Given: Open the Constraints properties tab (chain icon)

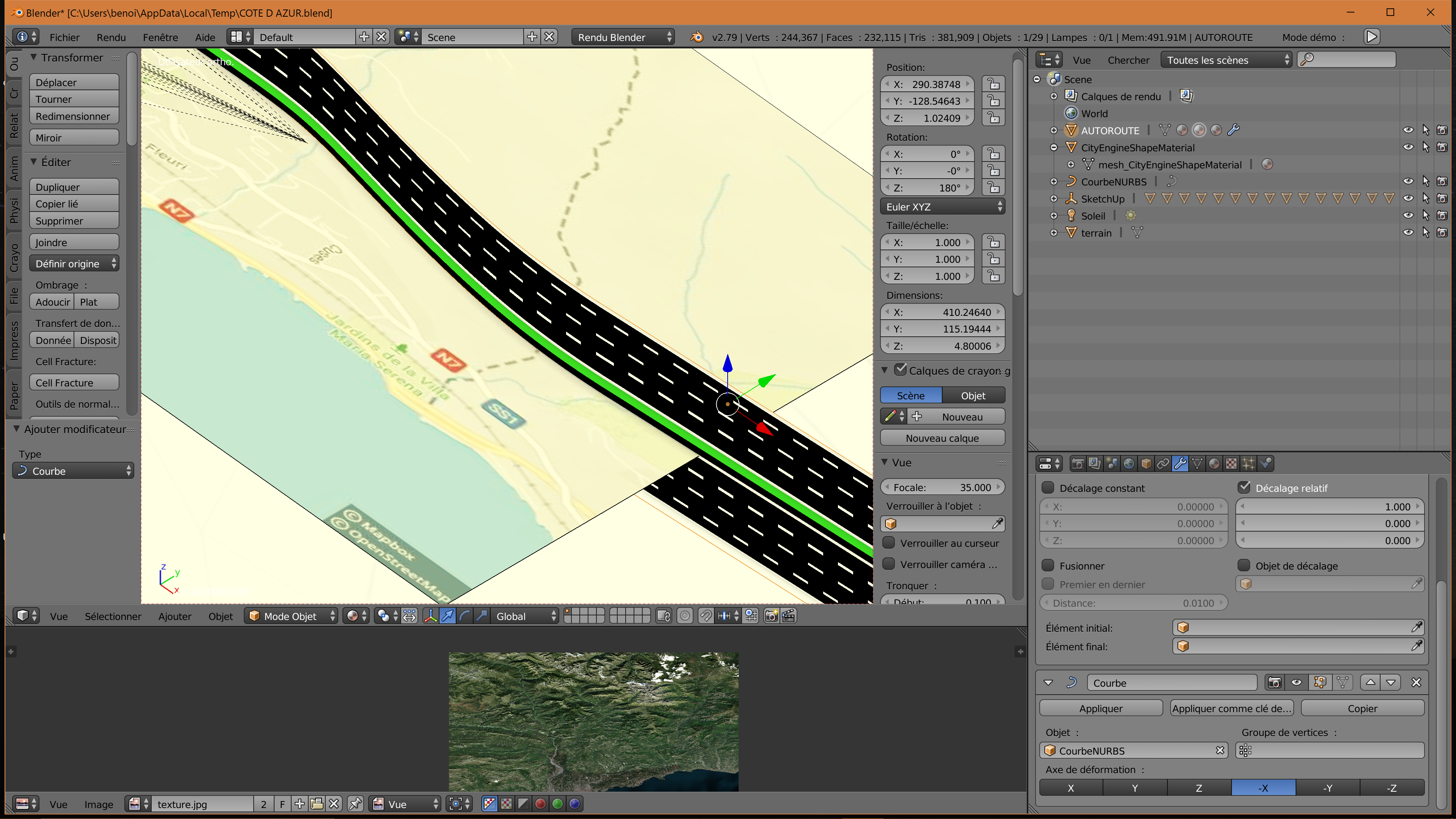Looking at the screenshot, I should pos(1163,463).
